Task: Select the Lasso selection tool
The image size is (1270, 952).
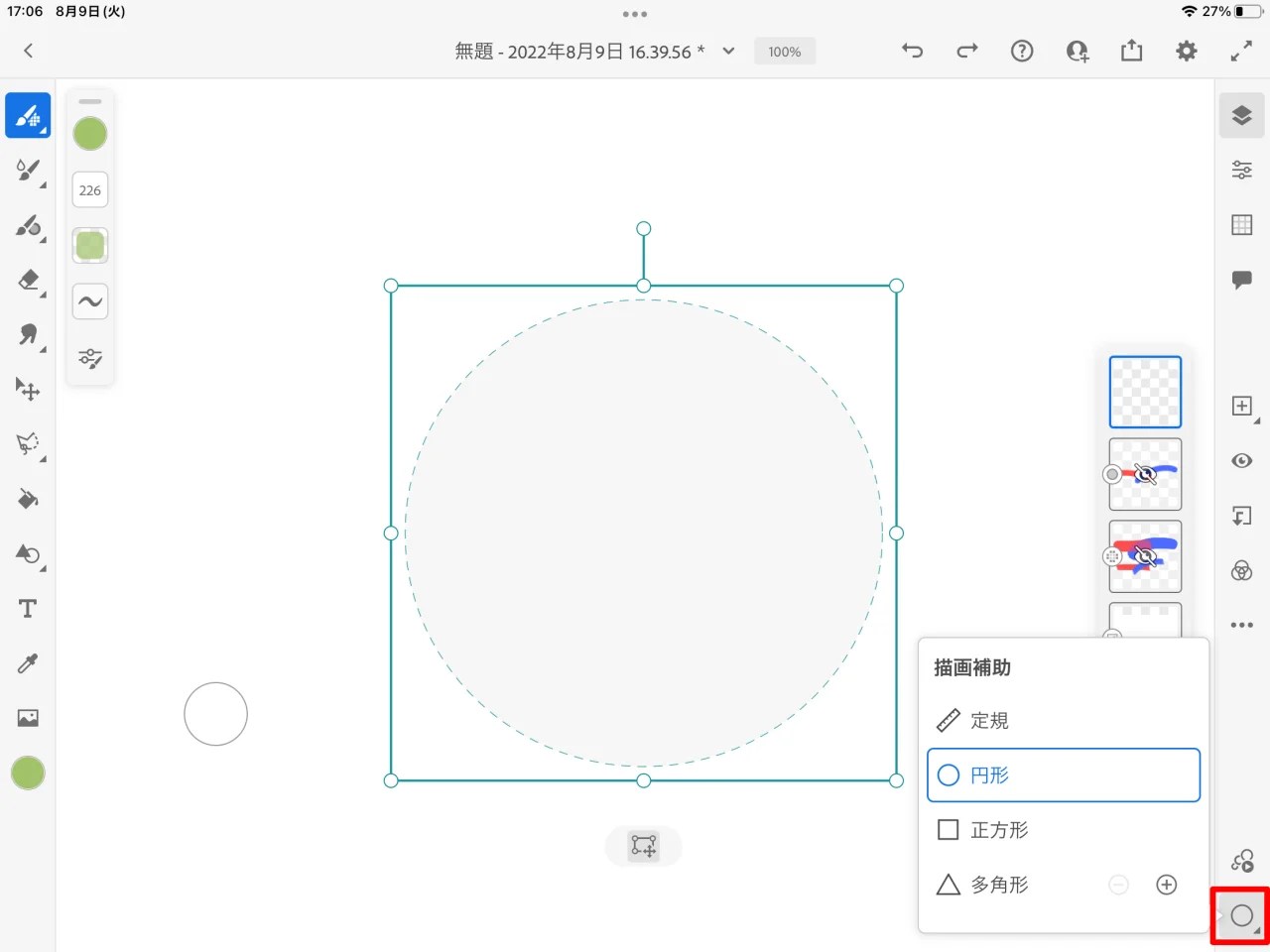Action: click(x=28, y=443)
